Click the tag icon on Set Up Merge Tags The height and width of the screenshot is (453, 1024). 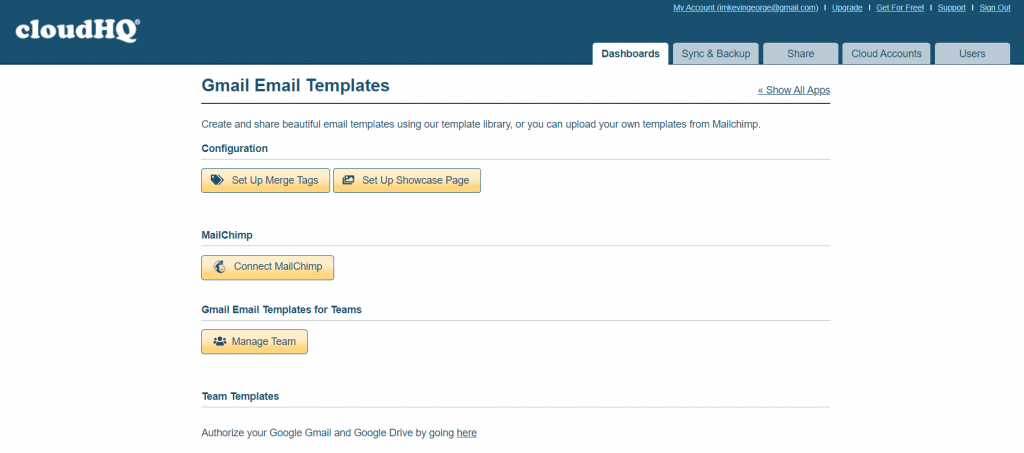217,180
